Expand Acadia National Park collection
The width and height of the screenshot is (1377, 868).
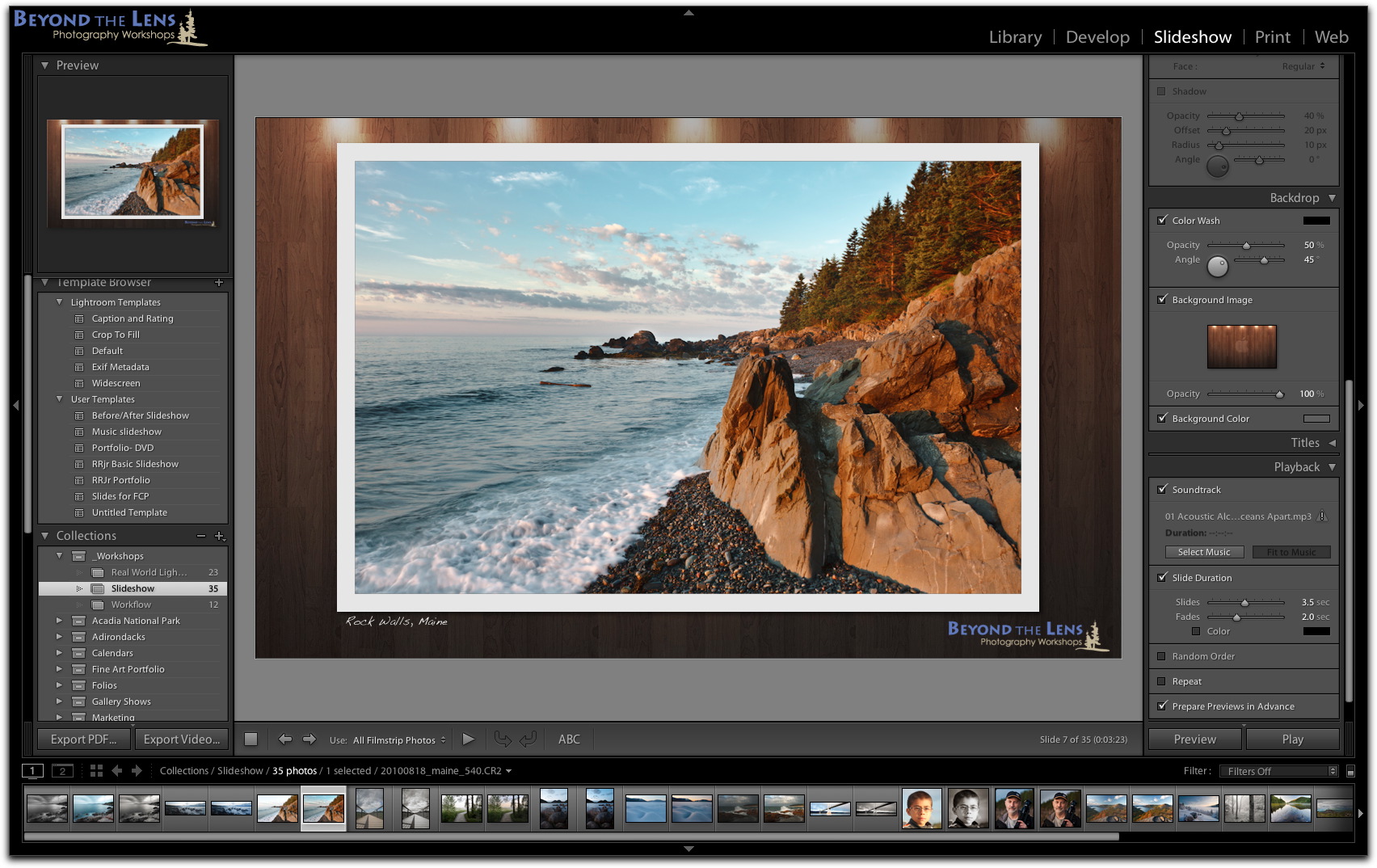59,621
